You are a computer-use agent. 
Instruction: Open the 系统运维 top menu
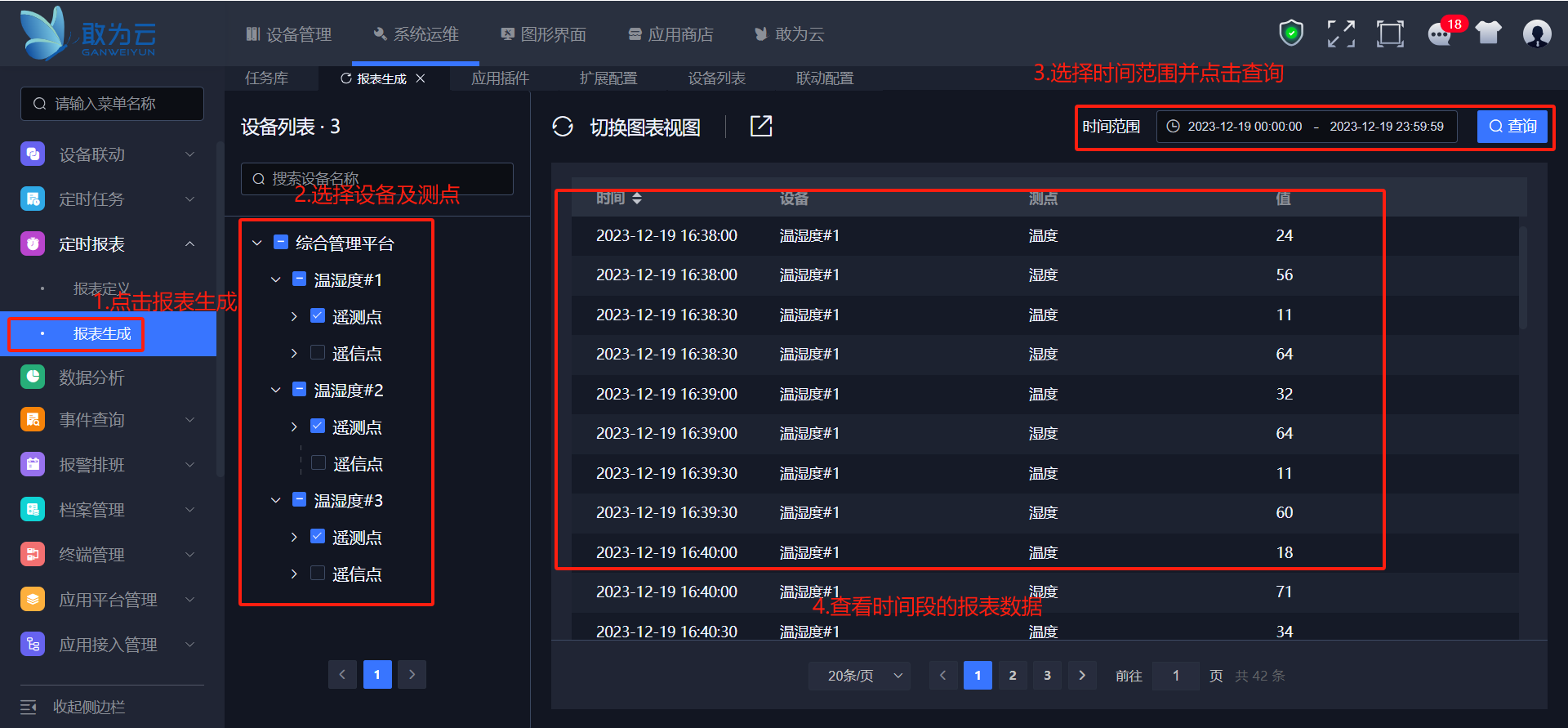[416, 34]
